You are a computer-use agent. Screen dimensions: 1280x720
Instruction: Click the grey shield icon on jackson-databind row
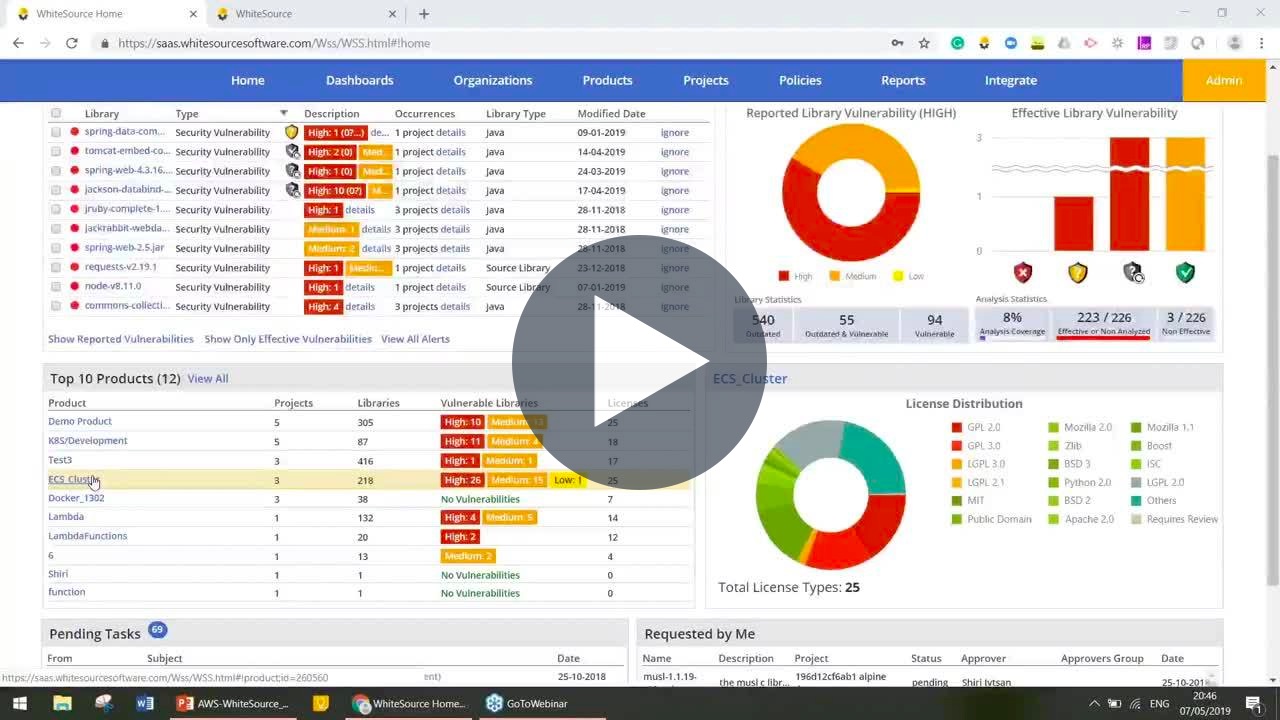[292, 190]
